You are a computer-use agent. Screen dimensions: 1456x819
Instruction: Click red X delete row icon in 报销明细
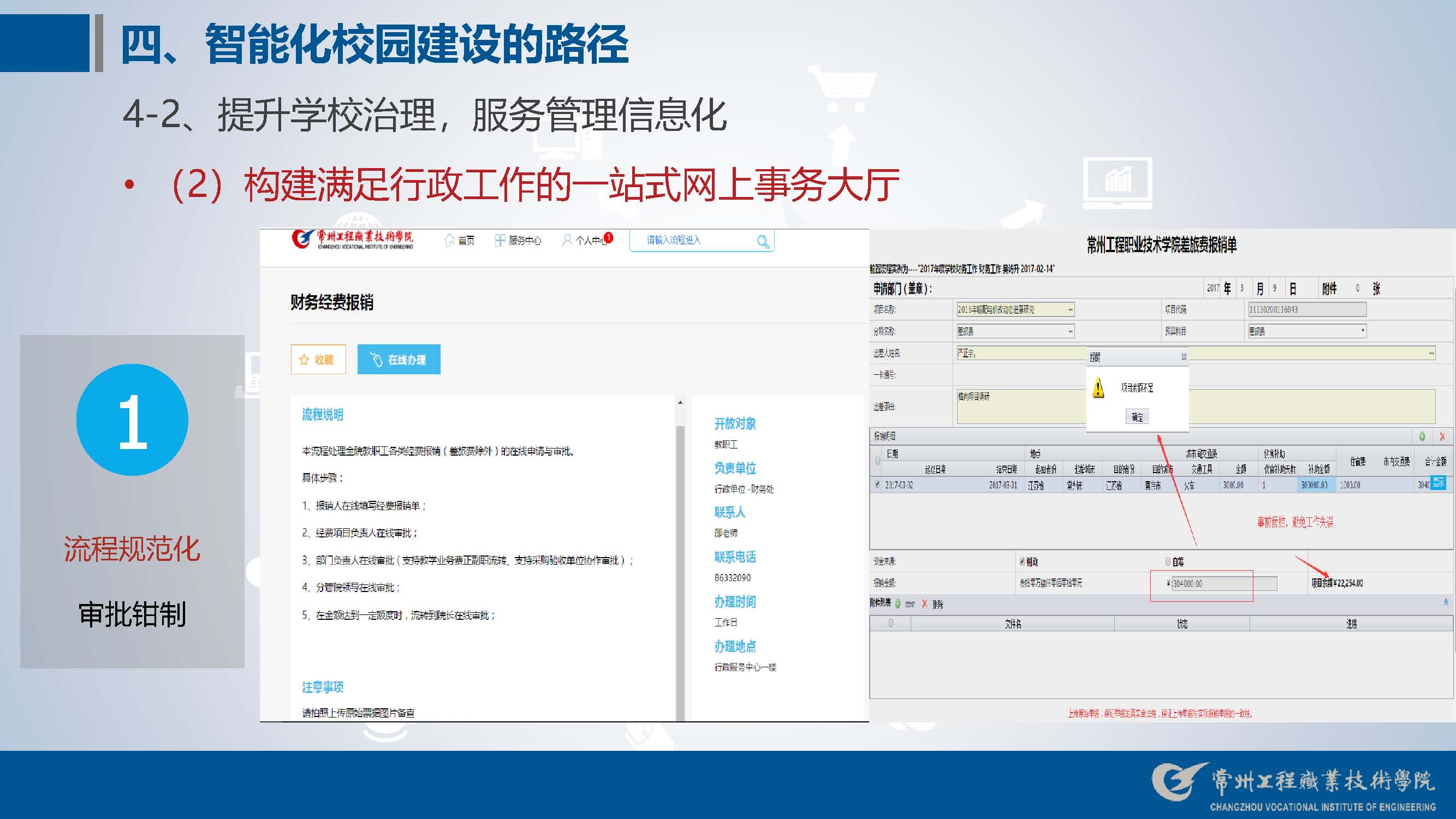point(1442,436)
